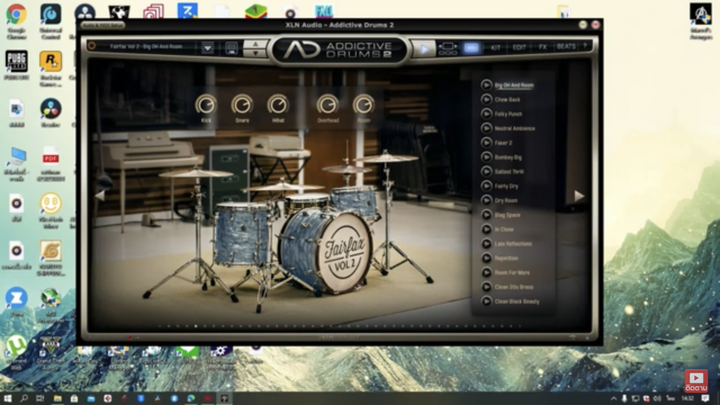Play the Fairly Dry preset preview
Image resolution: width=720 pixels, height=405 pixels.
click(x=486, y=186)
